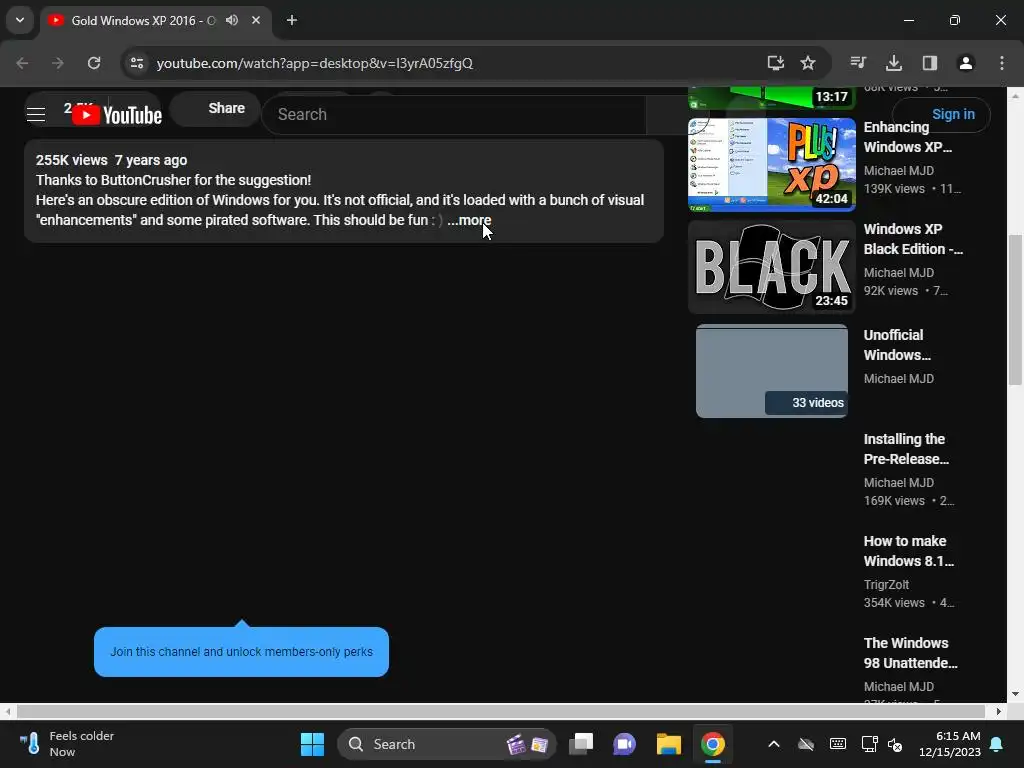This screenshot has width=1024, height=768.
Task: Mute the tab using the speaker icon
Action: pos(232,20)
